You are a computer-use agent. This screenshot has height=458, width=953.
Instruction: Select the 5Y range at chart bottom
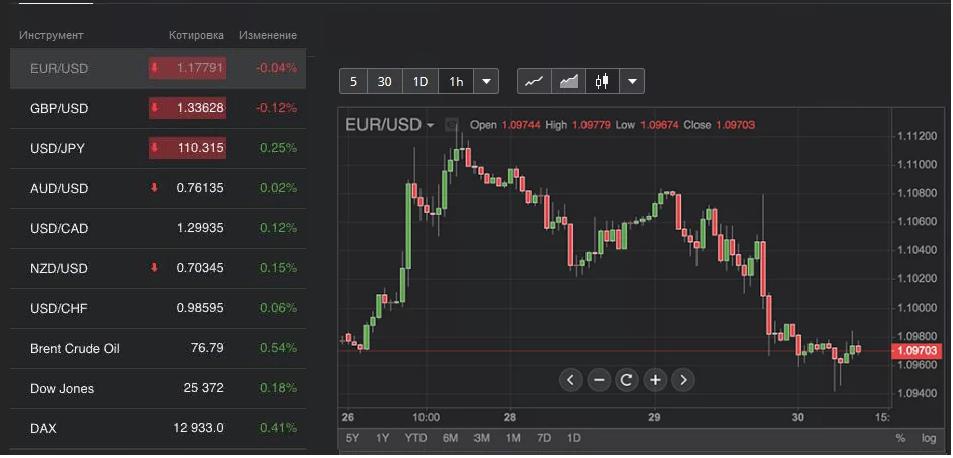coord(352,438)
